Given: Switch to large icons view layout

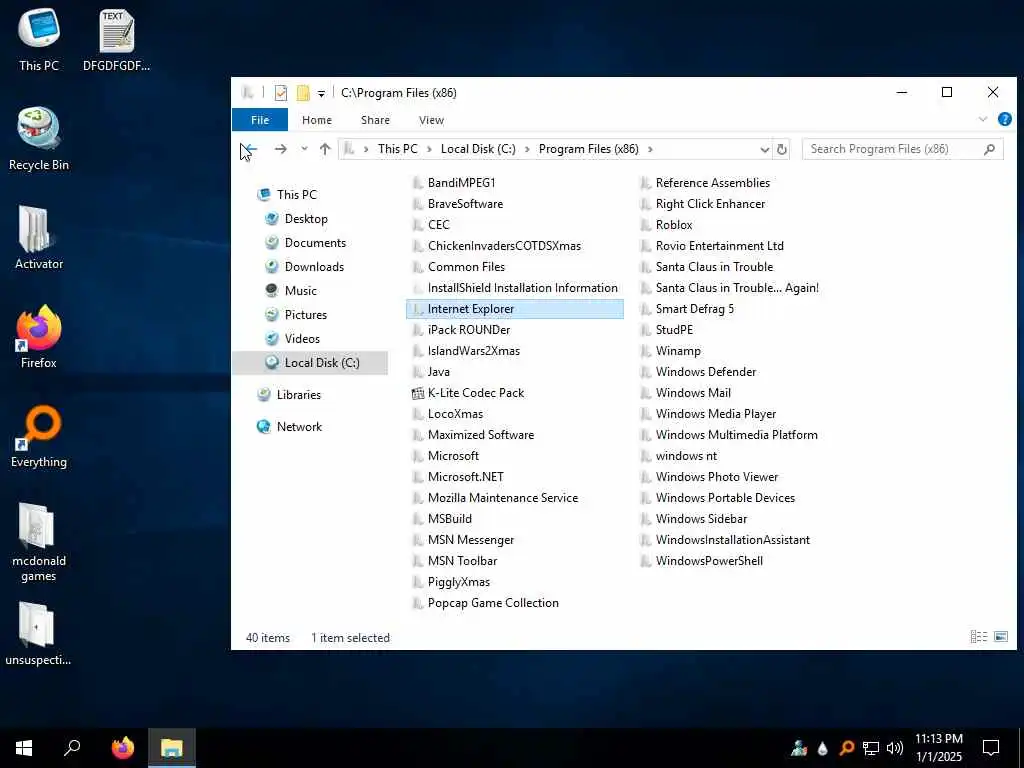Looking at the screenshot, I should (x=1000, y=636).
